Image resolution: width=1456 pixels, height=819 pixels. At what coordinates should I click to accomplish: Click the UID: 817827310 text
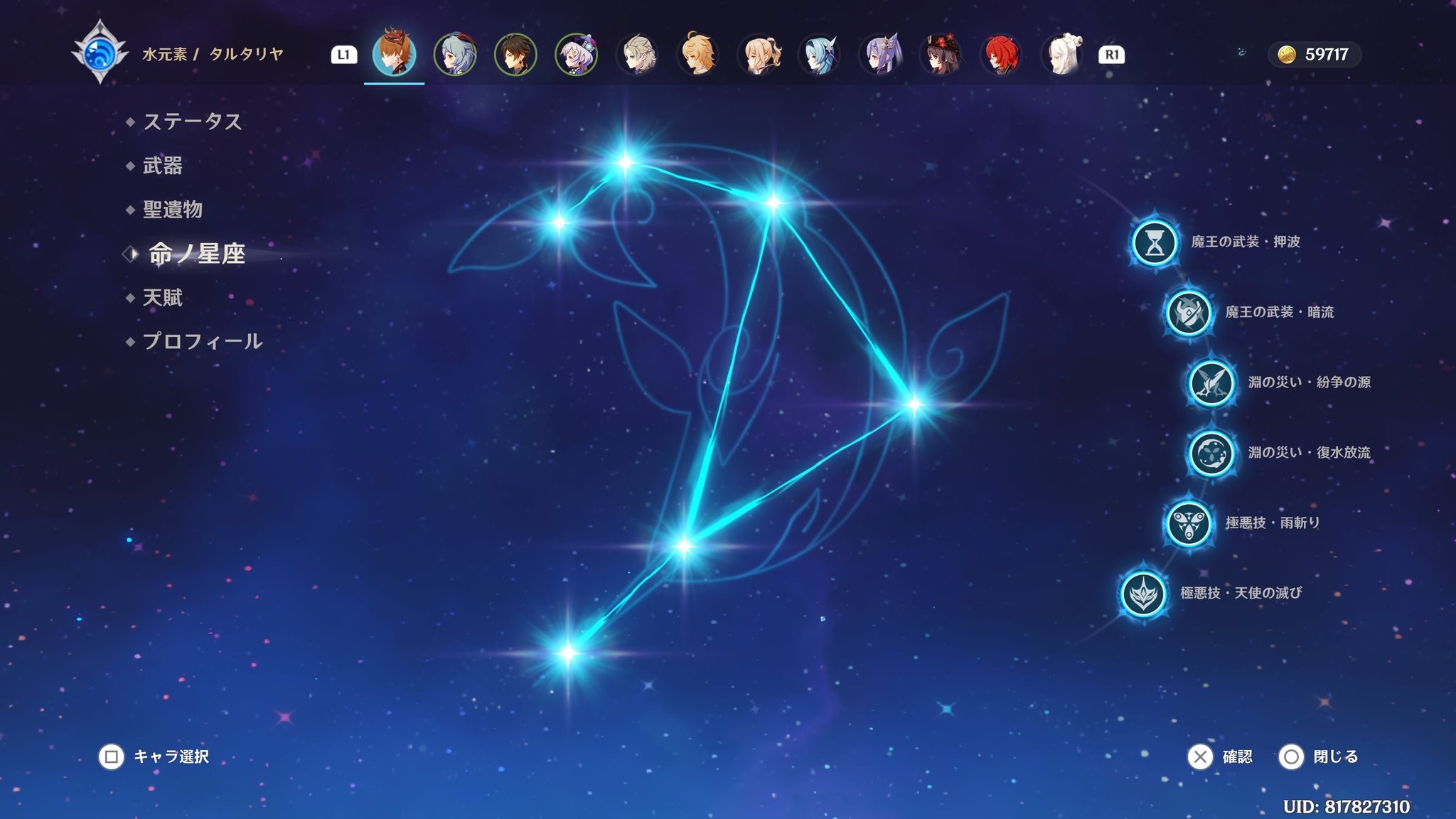[1347, 806]
